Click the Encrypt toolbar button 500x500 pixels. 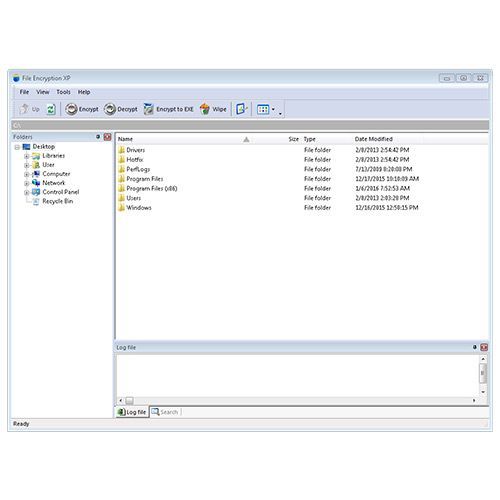tap(82, 109)
